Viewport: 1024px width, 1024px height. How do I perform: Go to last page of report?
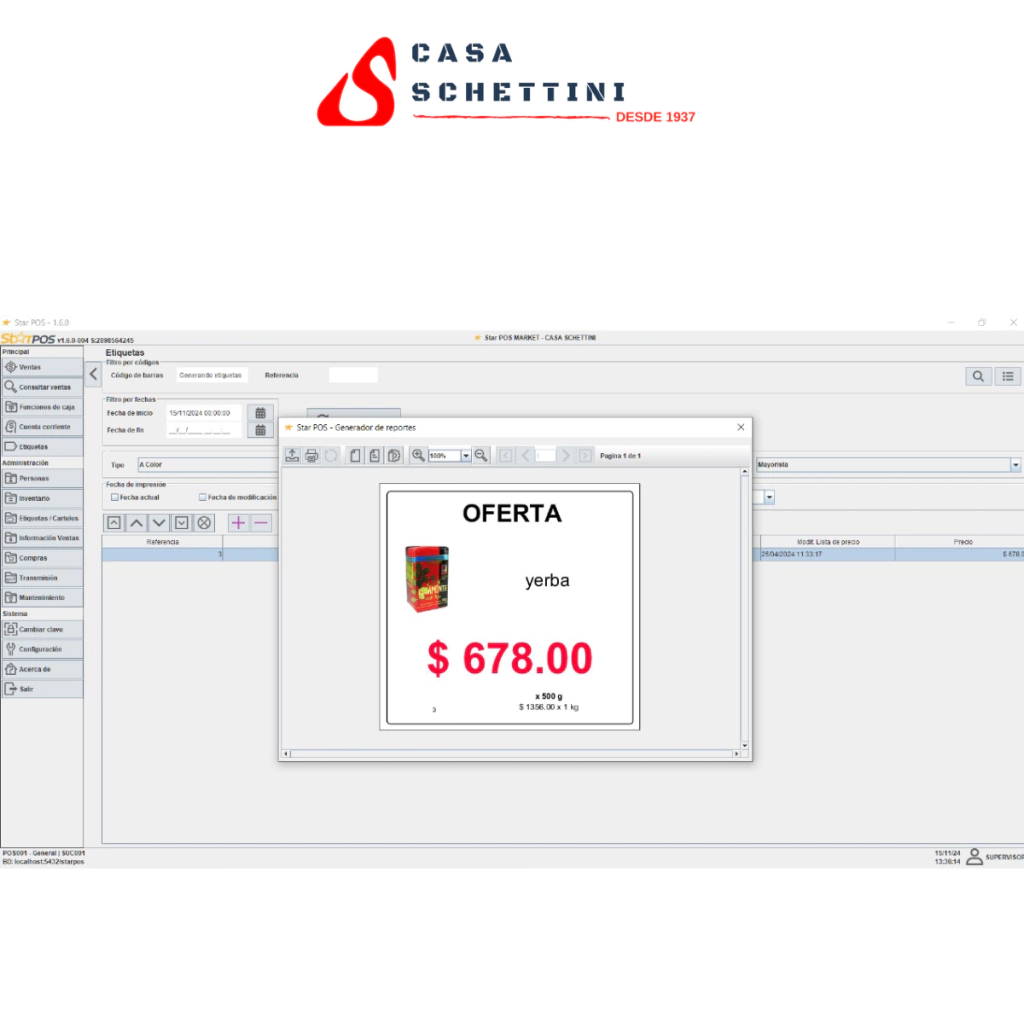585,456
